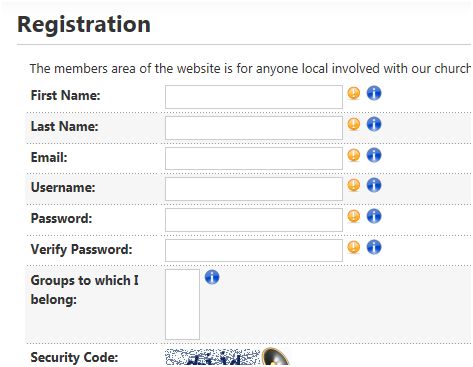473x367 pixels.
Task: Click the orange warning icon beside Last Name
Action: (x=354, y=124)
